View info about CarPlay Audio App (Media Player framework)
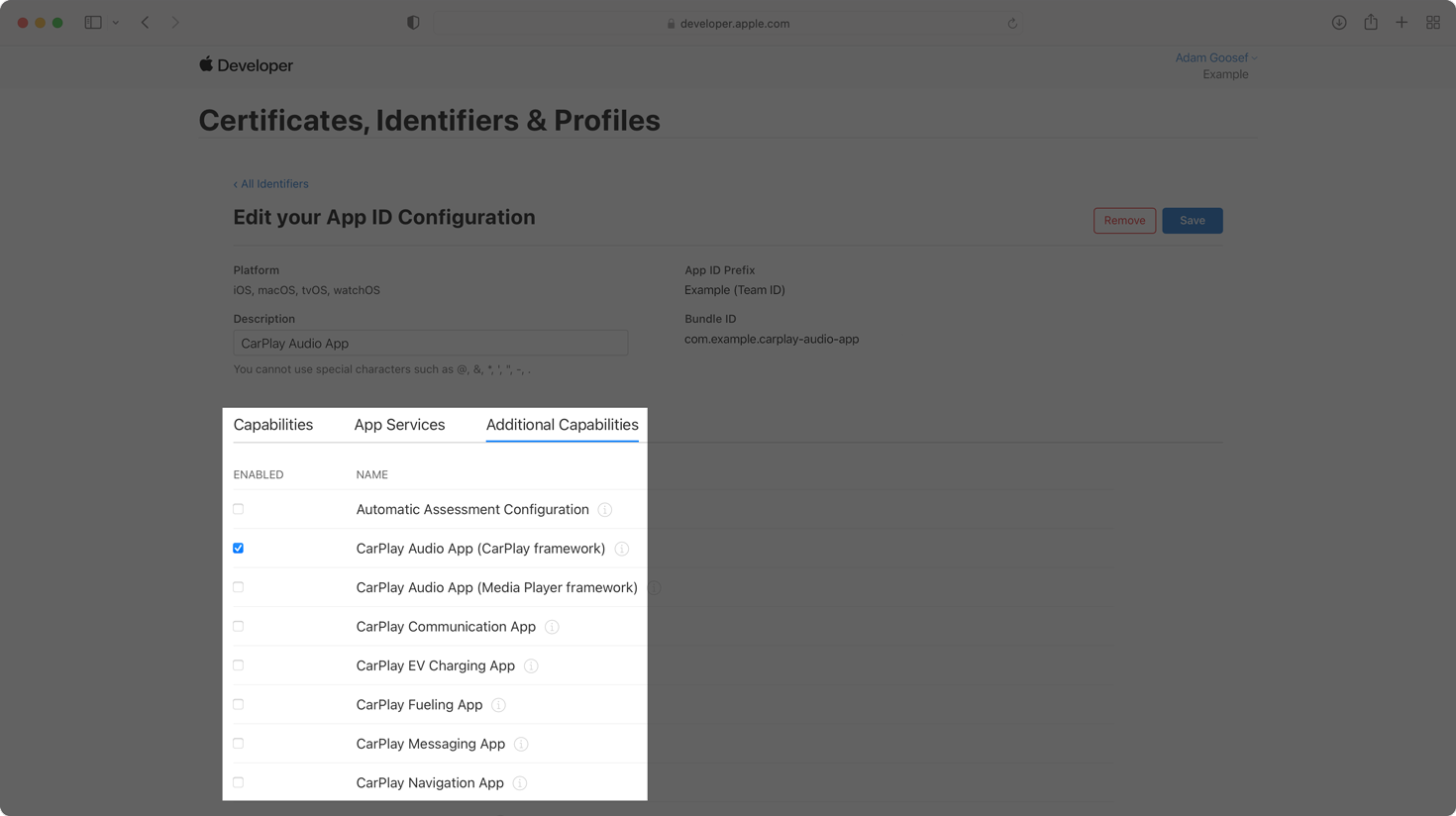This screenshot has width=1456, height=816. tap(654, 587)
